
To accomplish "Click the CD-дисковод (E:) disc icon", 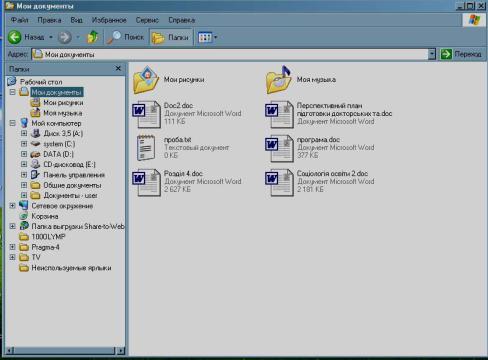I will pos(35,164).
